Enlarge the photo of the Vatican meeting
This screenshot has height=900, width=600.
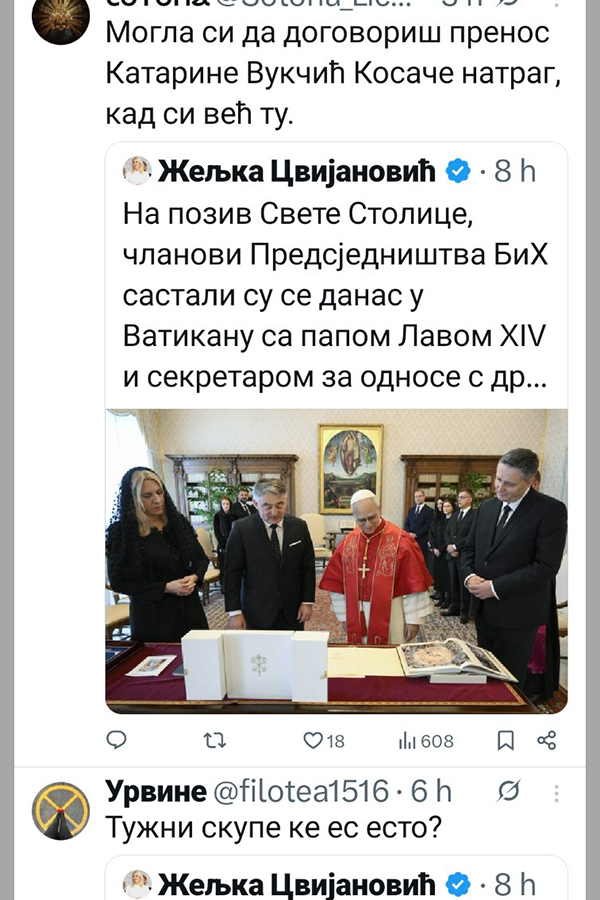[x=336, y=561]
